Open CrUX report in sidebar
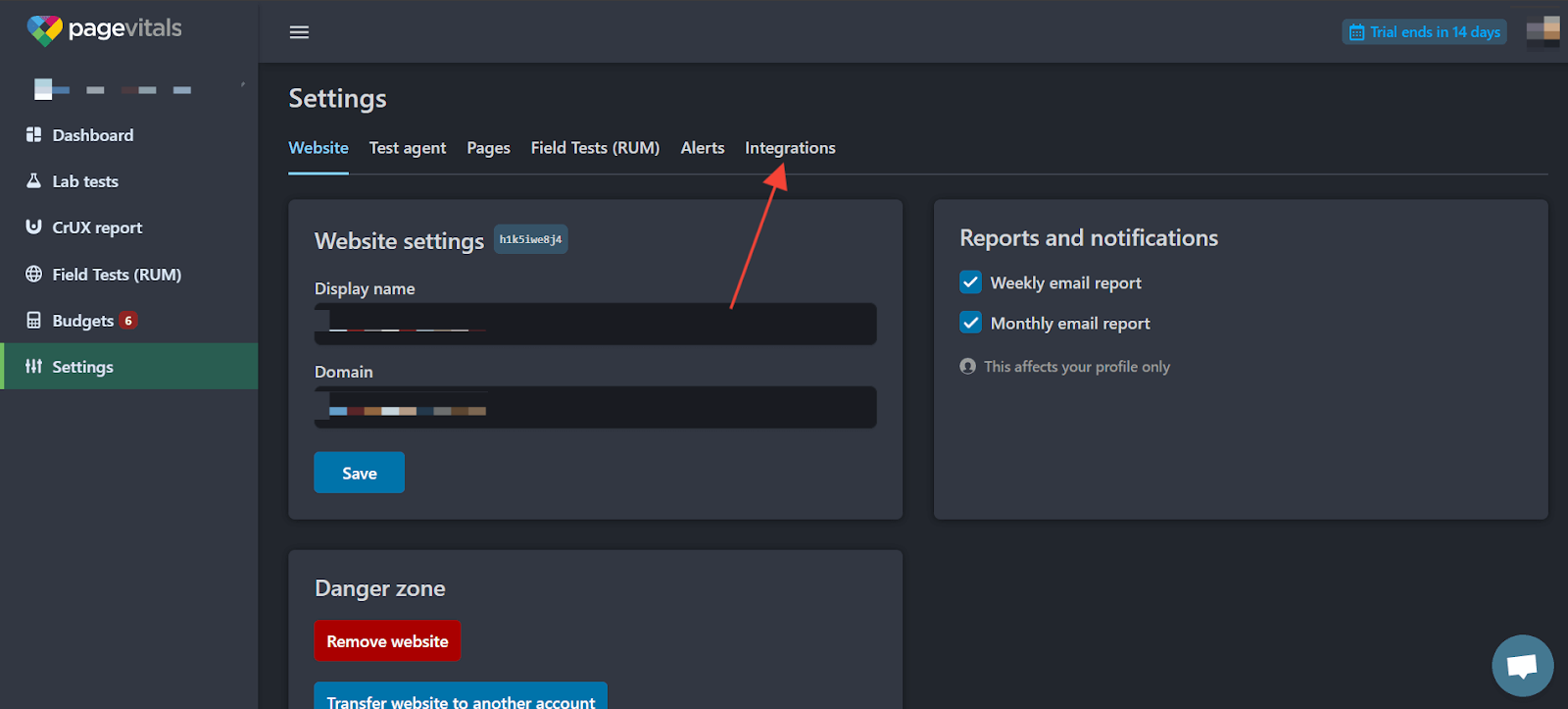Image resolution: width=1568 pixels, height=709 pixels. 129,228
